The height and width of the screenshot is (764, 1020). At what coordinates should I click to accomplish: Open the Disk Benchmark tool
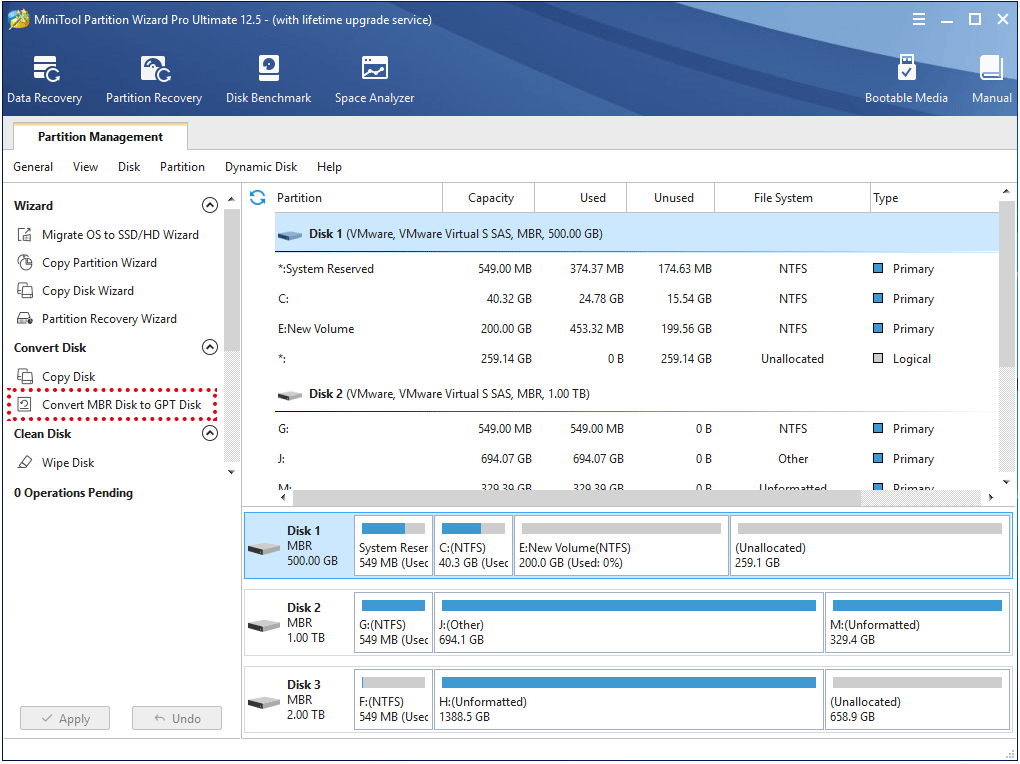pyautogui.click(x=269, y=79)
